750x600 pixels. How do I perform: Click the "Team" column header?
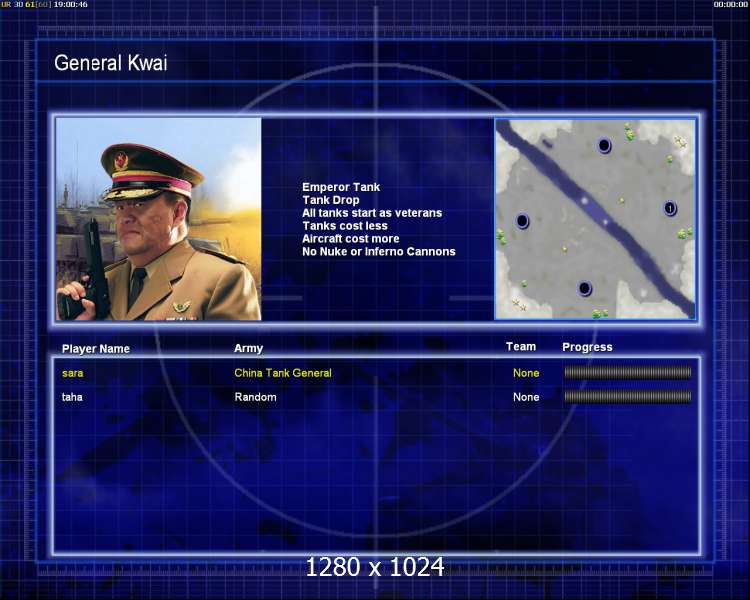pyautogui.click(x=521, y=346)
